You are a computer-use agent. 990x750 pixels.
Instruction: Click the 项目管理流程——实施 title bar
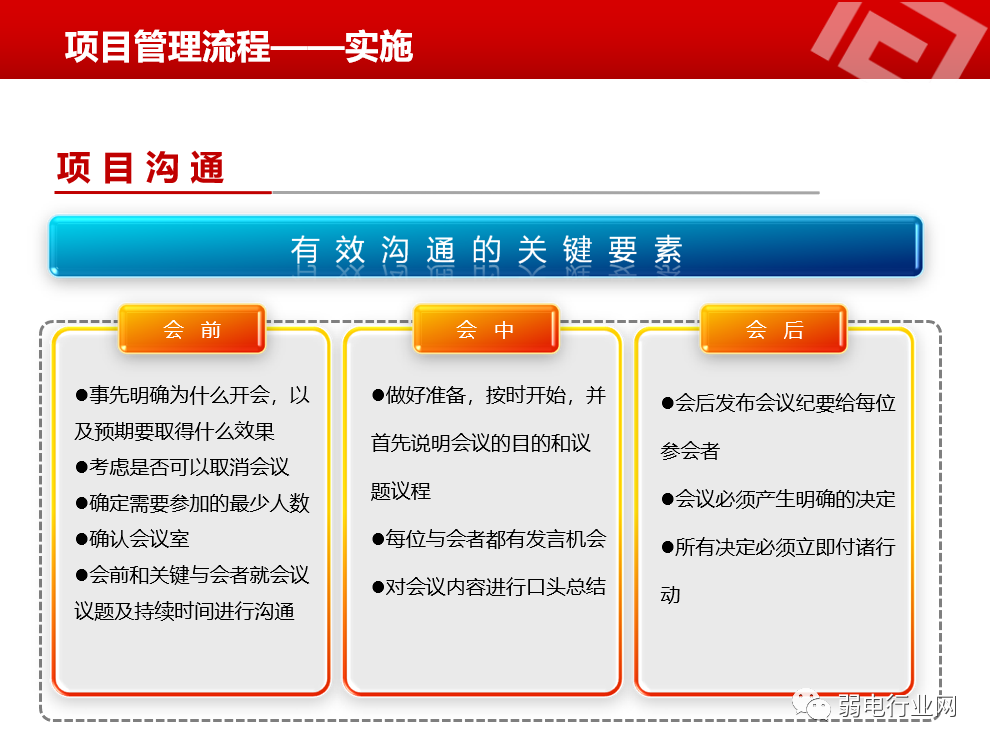click(240, 46)
